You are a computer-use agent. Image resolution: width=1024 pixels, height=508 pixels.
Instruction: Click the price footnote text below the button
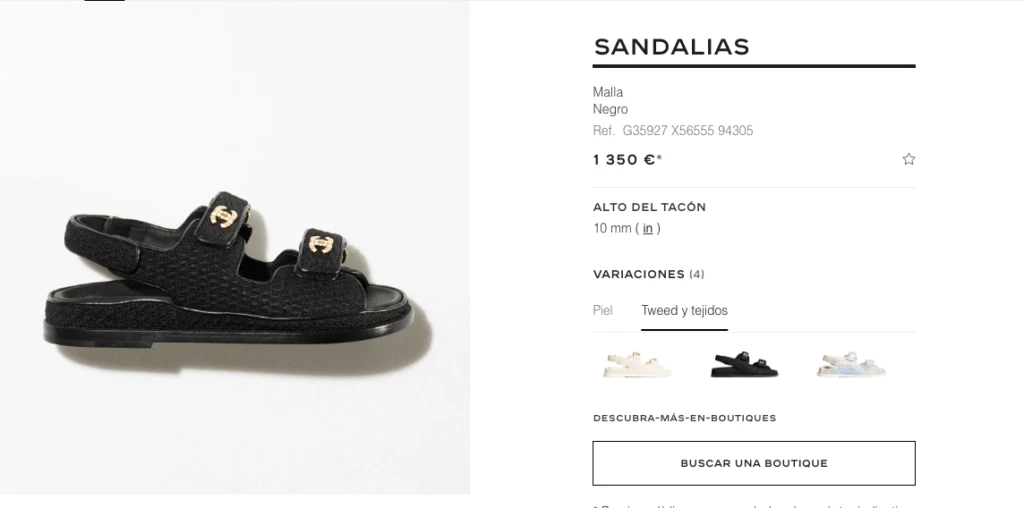(x=754, y=505)
